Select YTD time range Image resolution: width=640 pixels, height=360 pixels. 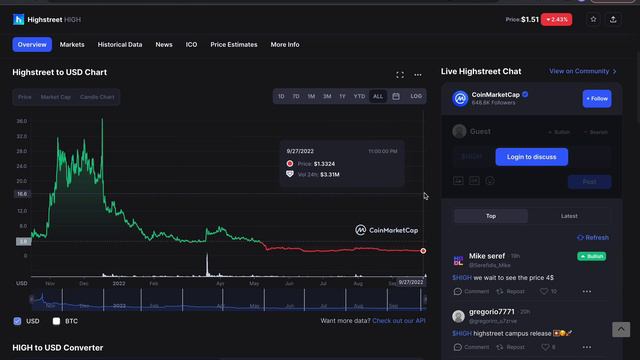click(x=359, y=96)
